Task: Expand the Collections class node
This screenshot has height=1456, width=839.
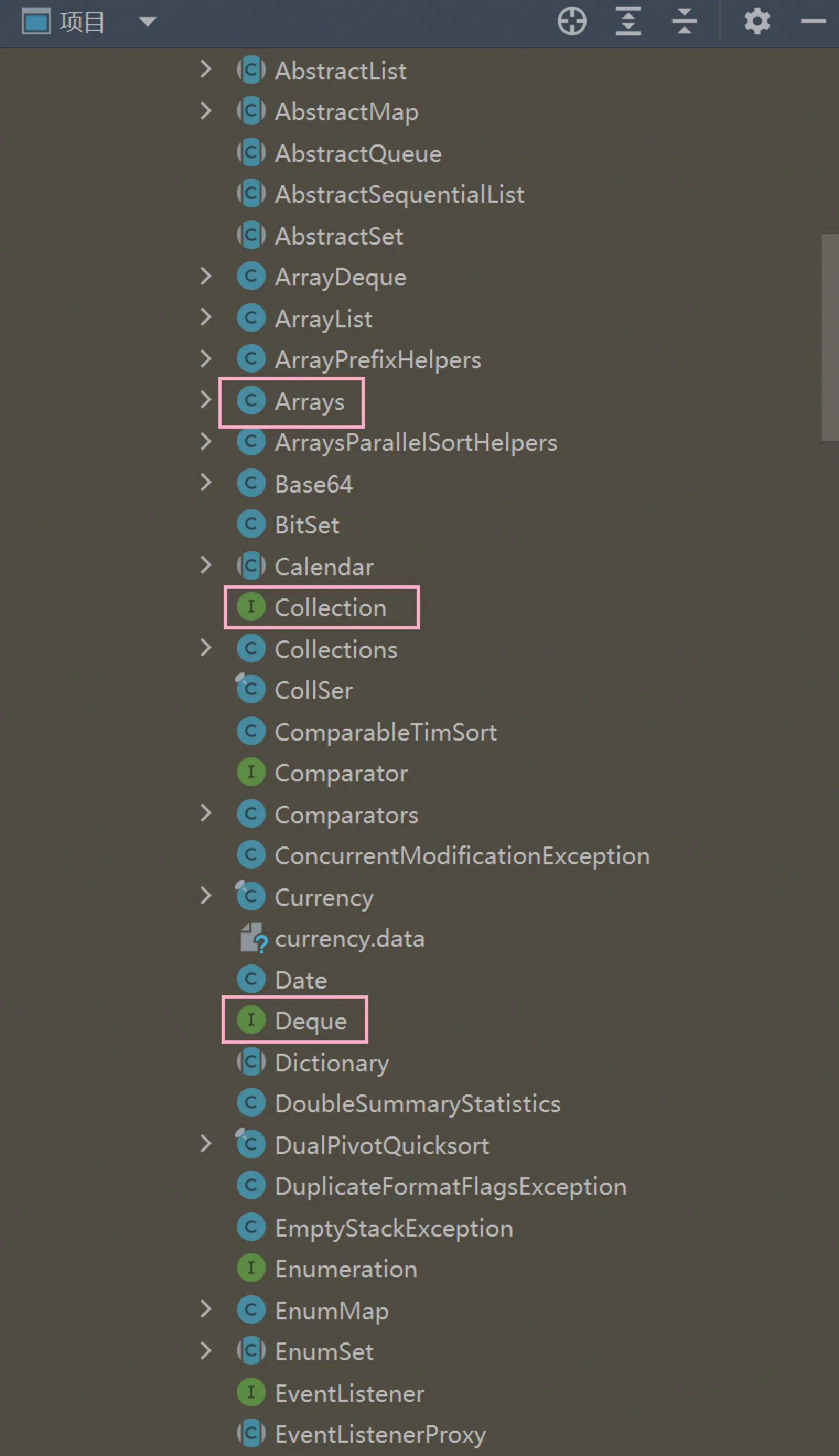Action: coord(206,648)
